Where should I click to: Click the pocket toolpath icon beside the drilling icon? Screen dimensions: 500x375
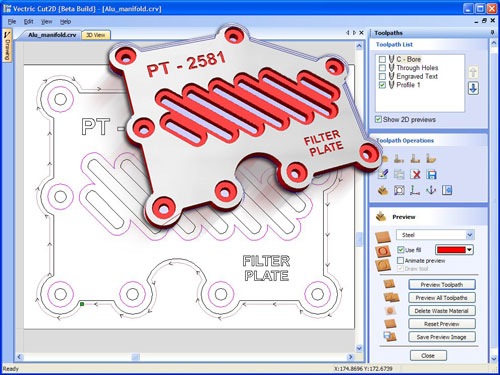(415, 158)
